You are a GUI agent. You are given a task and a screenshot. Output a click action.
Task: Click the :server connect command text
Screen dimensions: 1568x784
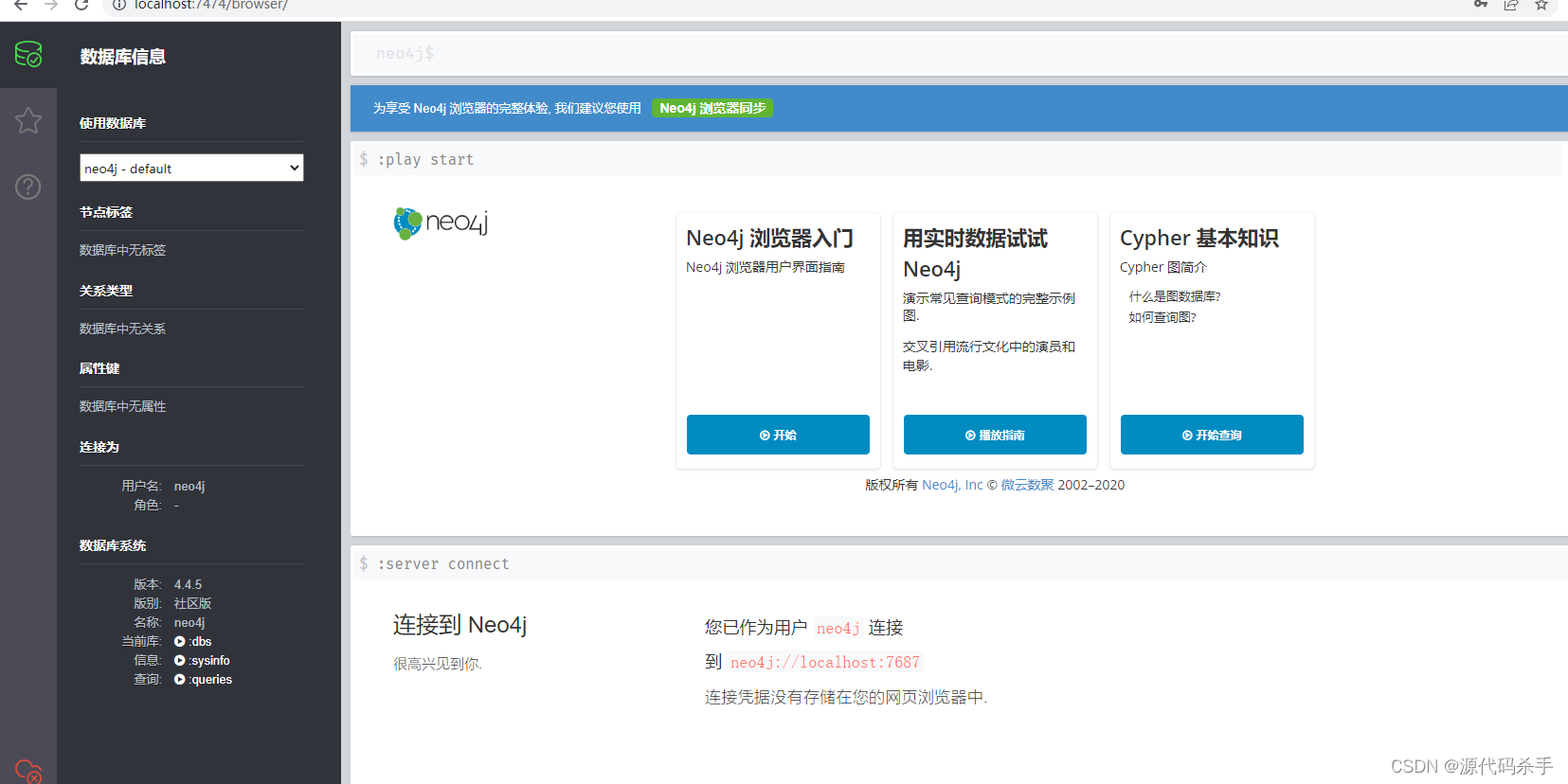443,563
